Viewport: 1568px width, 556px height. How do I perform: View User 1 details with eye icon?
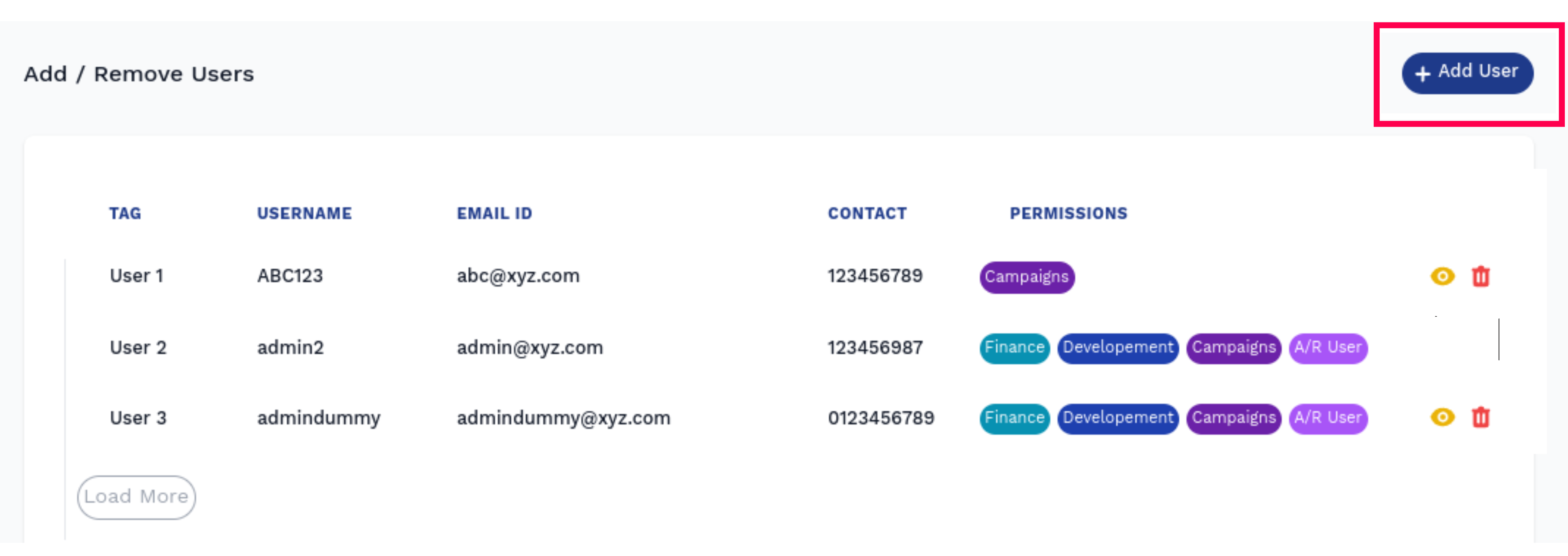[1442, 276]
